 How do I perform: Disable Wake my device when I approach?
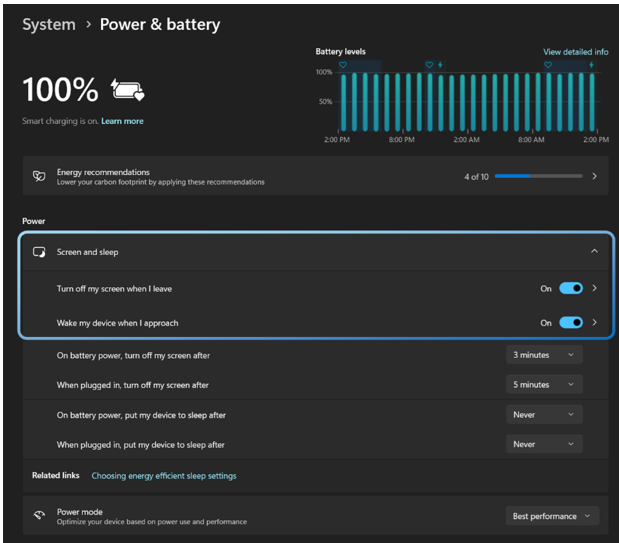click(x=570, y=323)
